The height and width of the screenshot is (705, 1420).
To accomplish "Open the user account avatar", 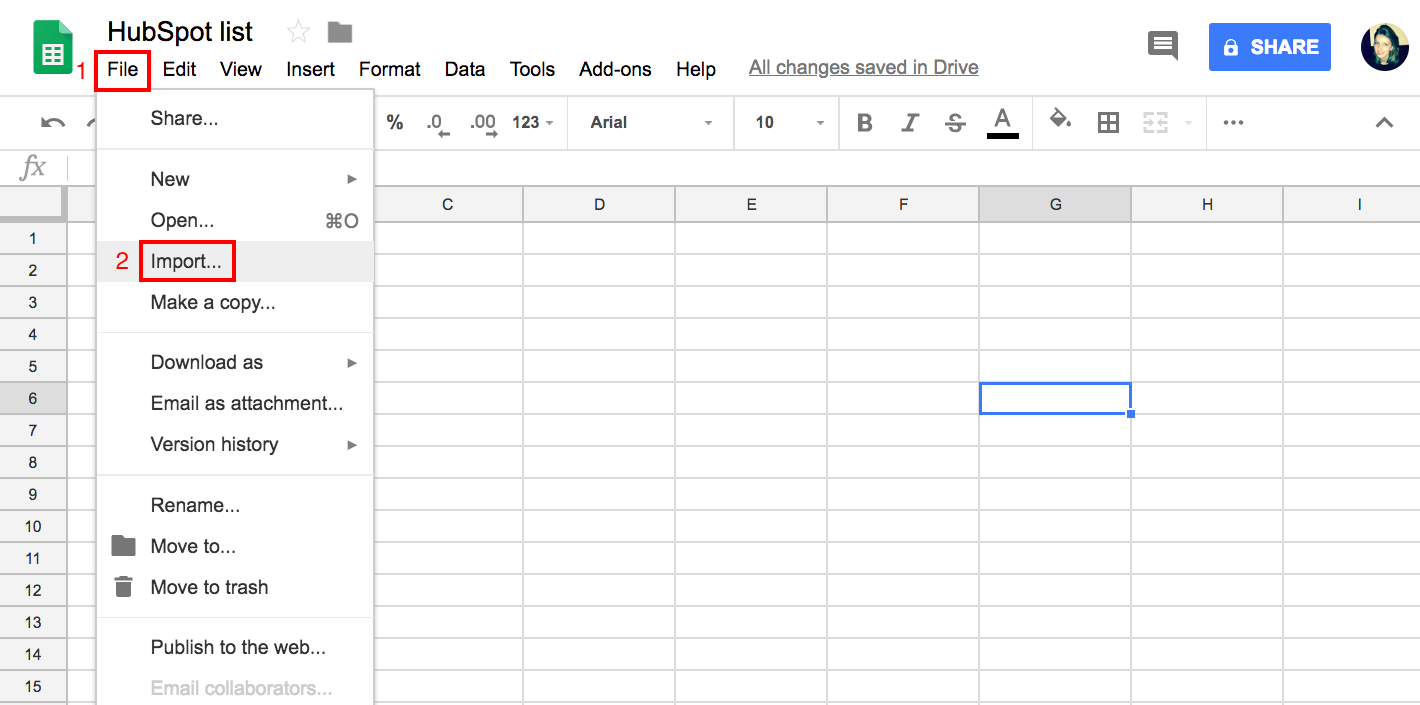I will click(x=1384, y=47).
